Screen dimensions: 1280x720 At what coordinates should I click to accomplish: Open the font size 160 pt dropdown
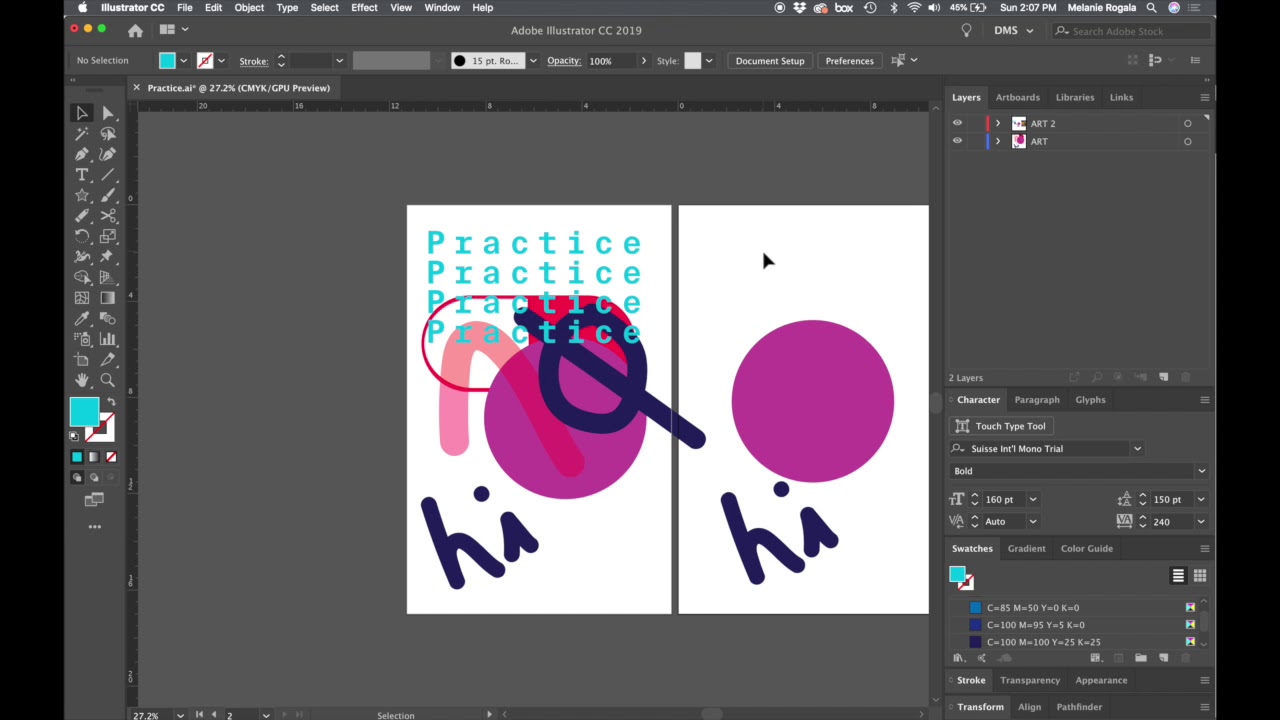pos(1033,499)
